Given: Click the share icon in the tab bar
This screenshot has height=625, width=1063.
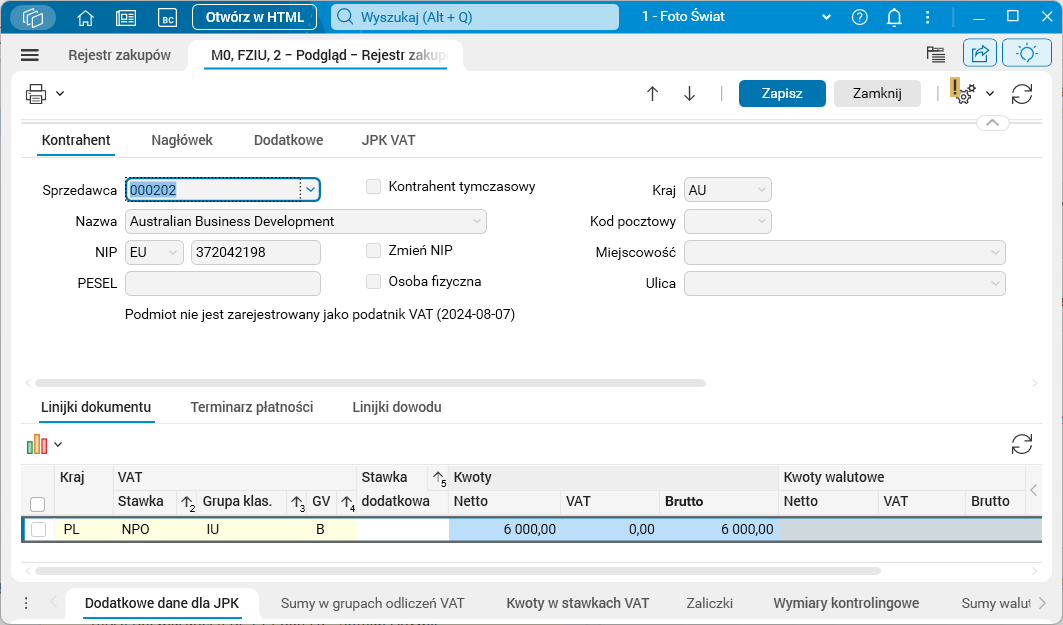Looking at the screenshot, I should (x=980, y=54).
